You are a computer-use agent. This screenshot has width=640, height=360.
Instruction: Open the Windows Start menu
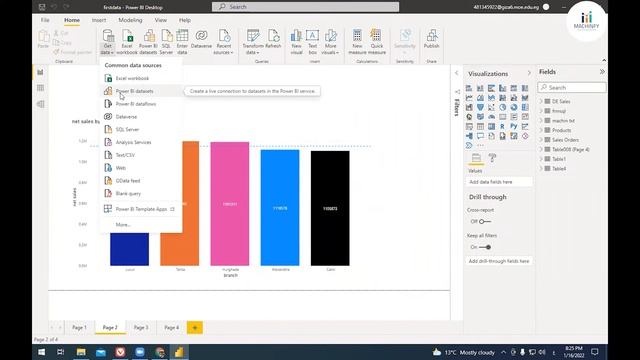point(42,352)
